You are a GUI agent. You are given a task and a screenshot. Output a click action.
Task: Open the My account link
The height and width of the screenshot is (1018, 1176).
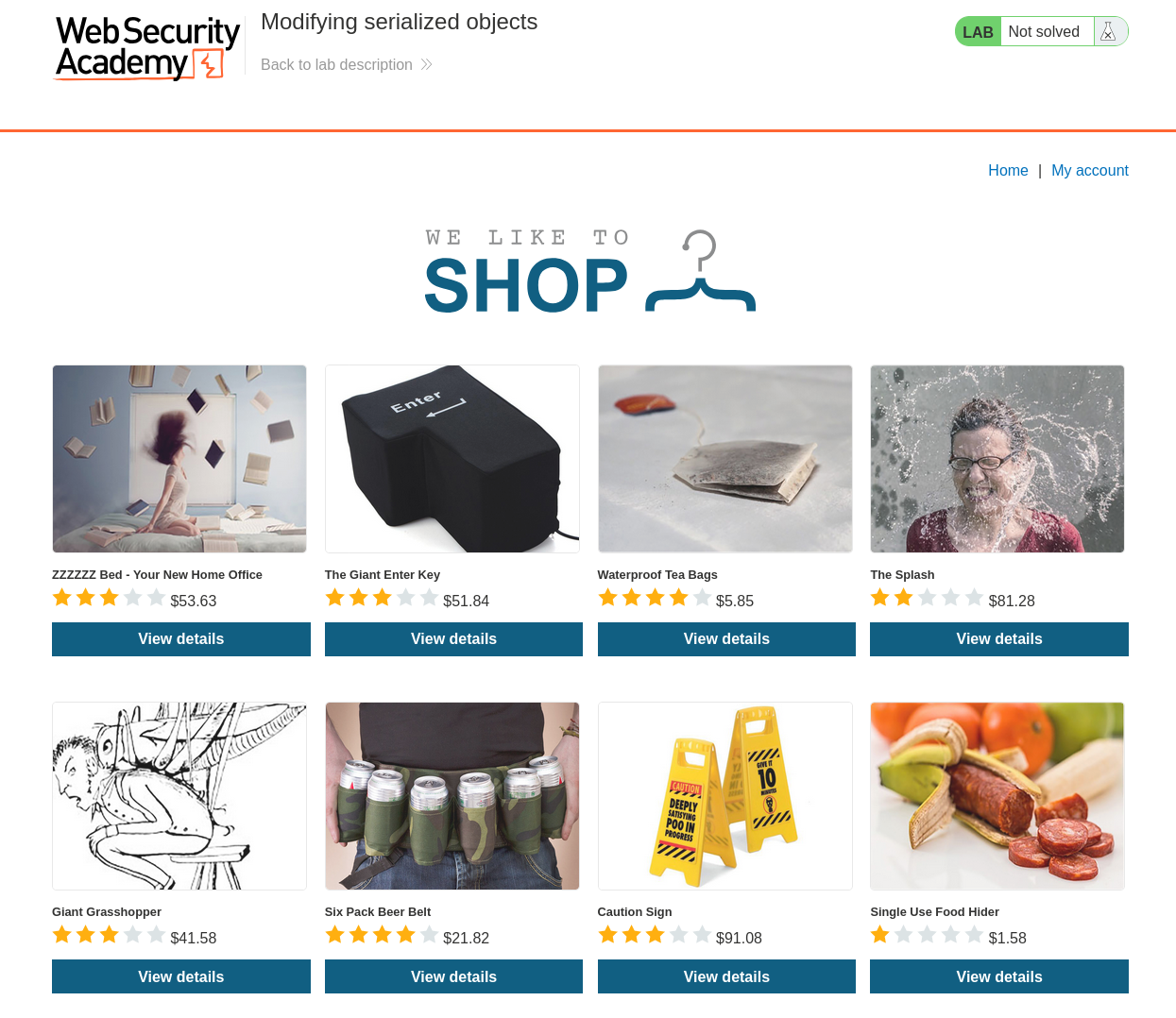(1090, 170)
